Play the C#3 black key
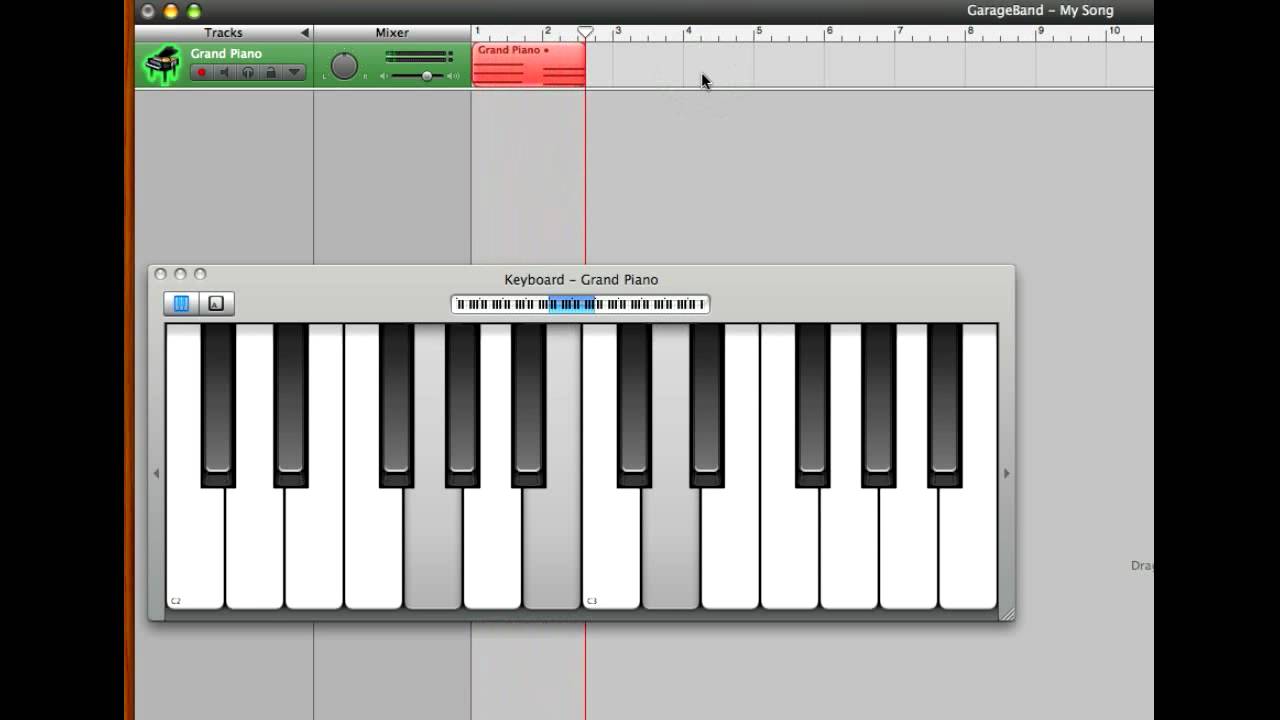 click(x=634, y=405)
